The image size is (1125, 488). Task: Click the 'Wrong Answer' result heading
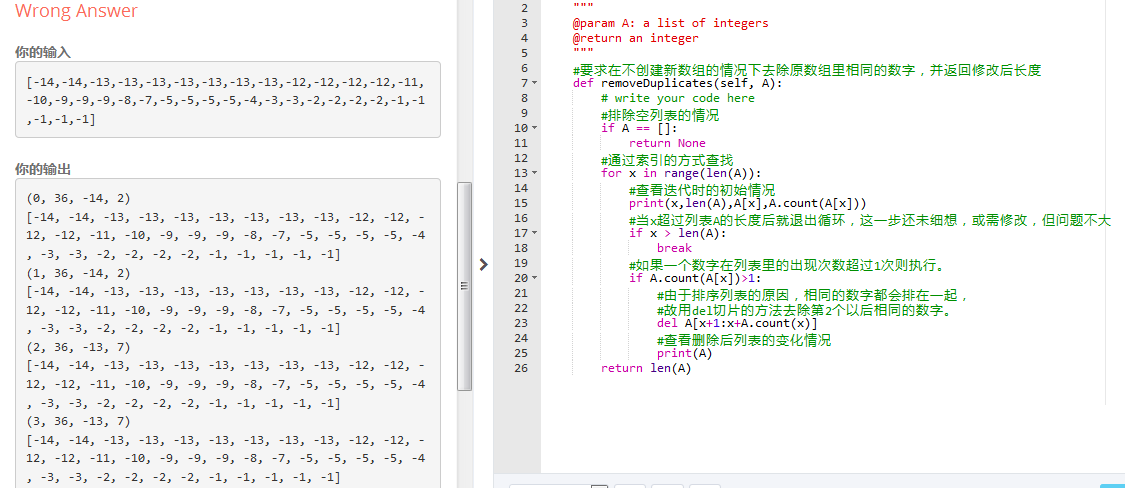[x=76, y=12]
